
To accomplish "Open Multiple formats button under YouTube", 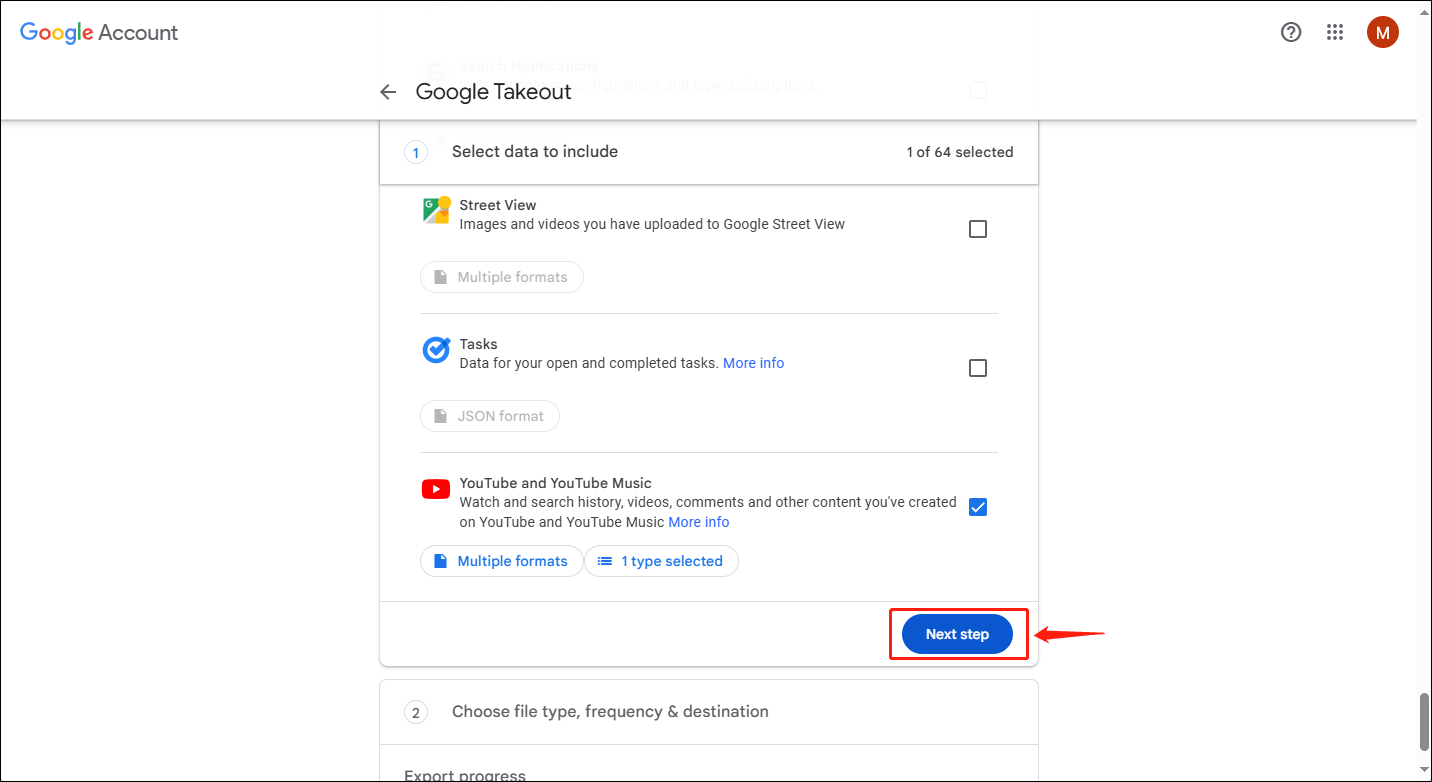I will 502,561.
